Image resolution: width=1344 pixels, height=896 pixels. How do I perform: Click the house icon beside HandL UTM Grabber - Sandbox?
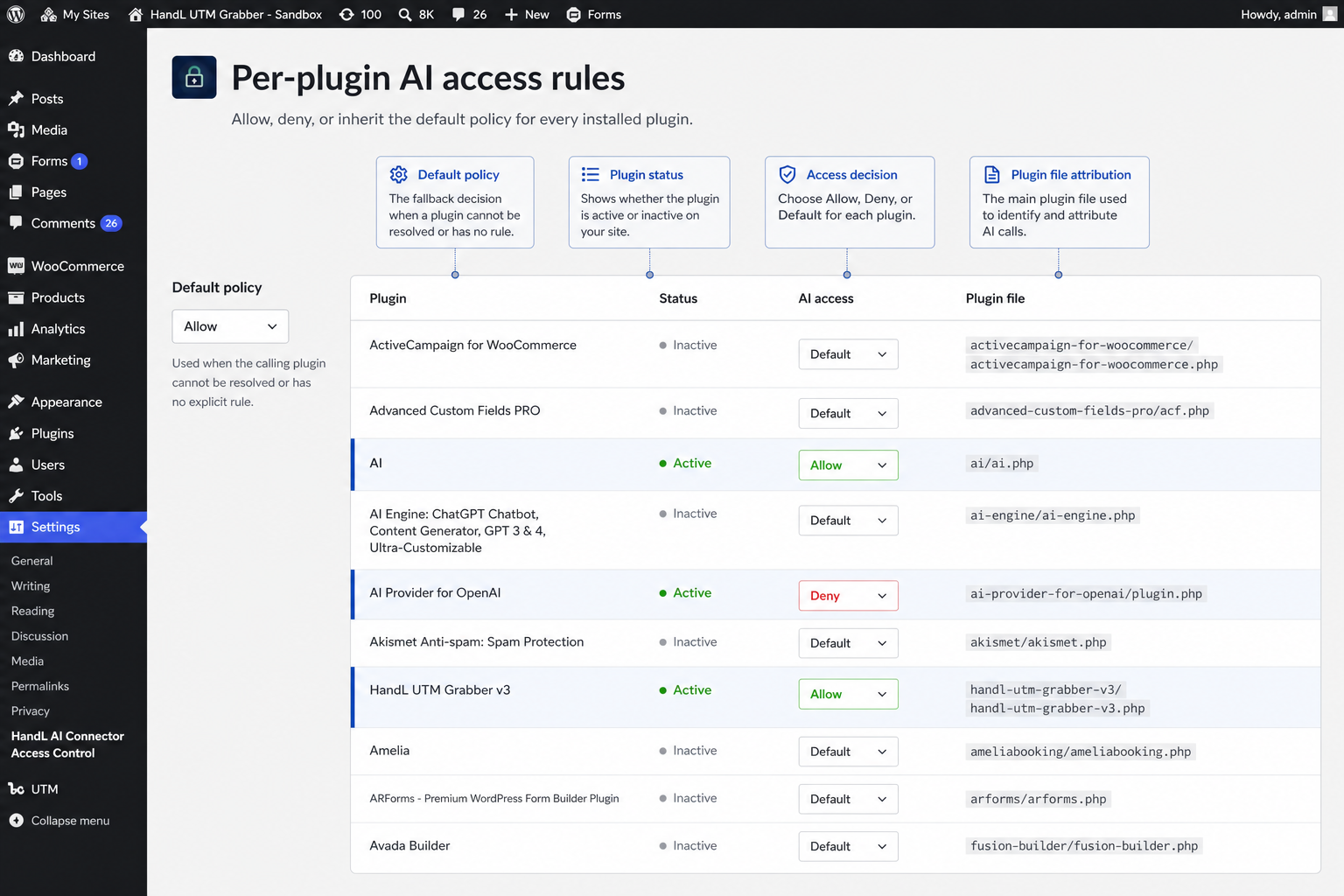pos(136,14)
